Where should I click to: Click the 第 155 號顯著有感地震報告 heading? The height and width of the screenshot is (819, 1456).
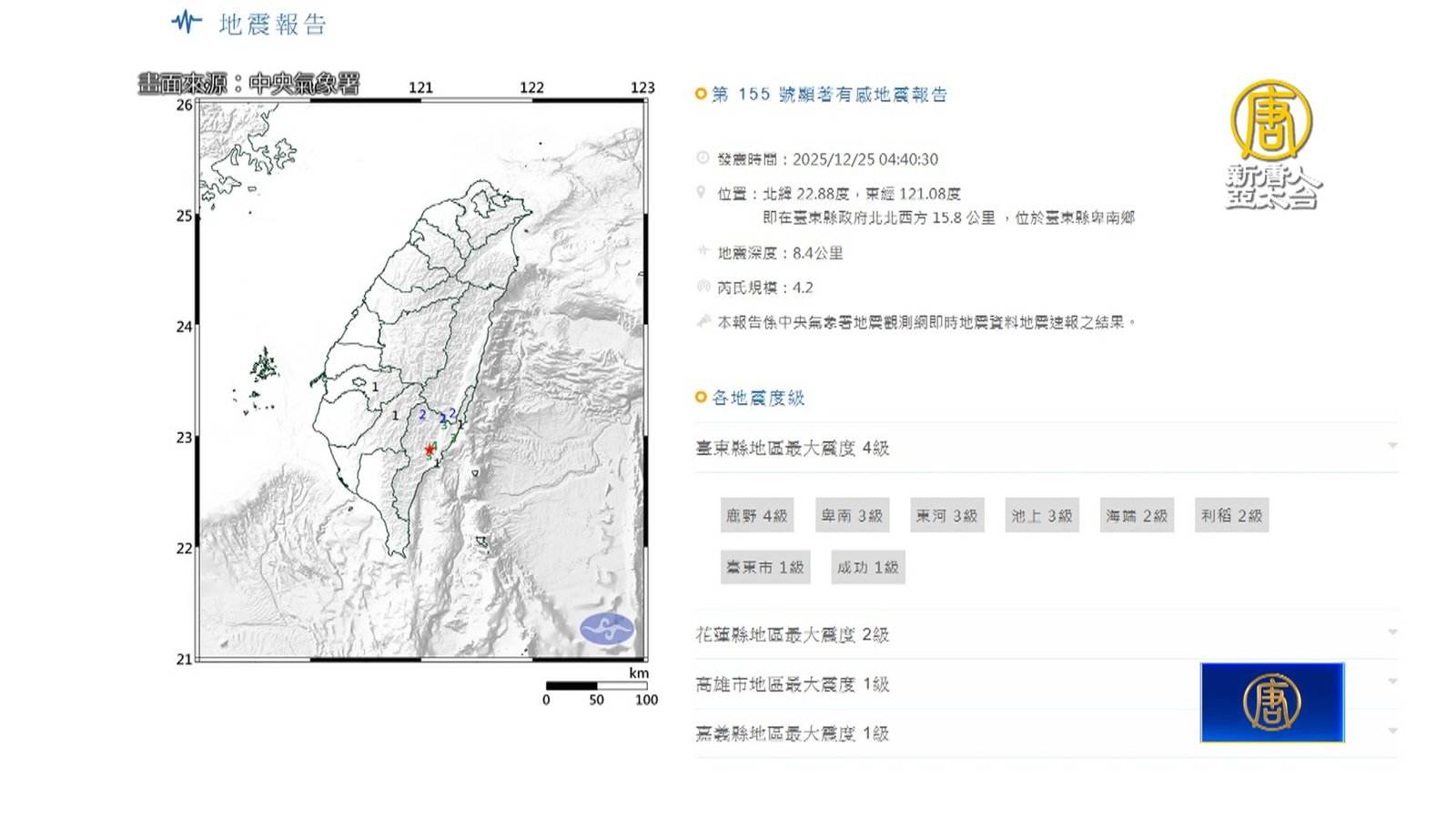coord(829,95)
